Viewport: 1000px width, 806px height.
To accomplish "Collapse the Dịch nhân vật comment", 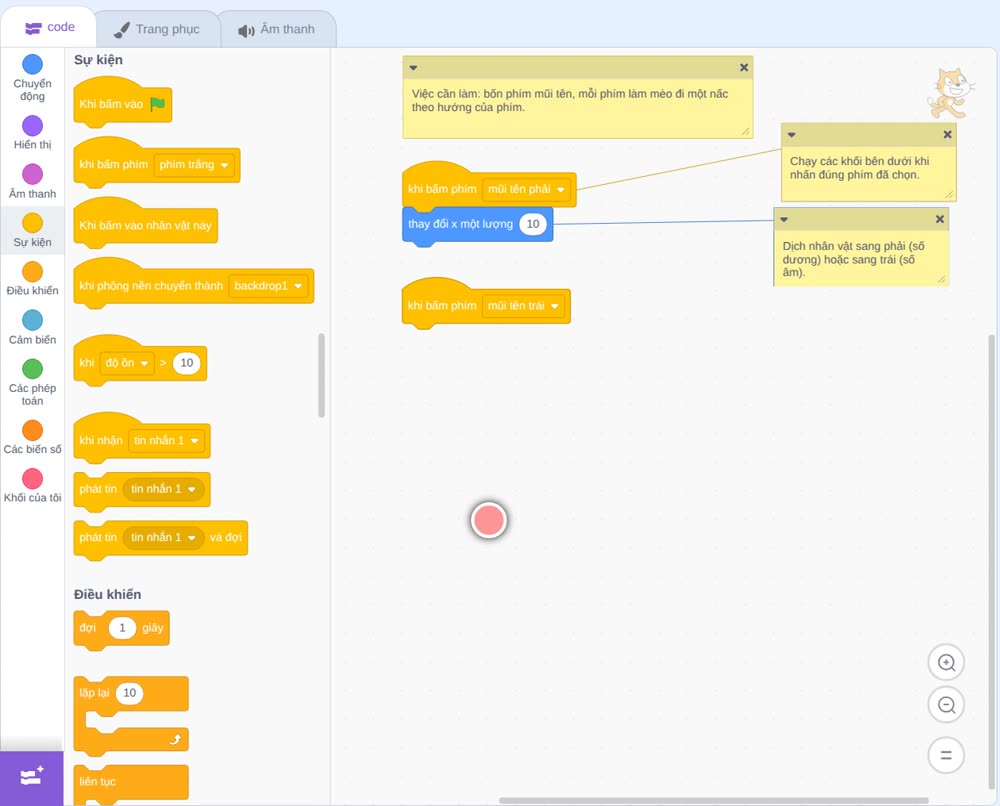I will coord(784,219).
